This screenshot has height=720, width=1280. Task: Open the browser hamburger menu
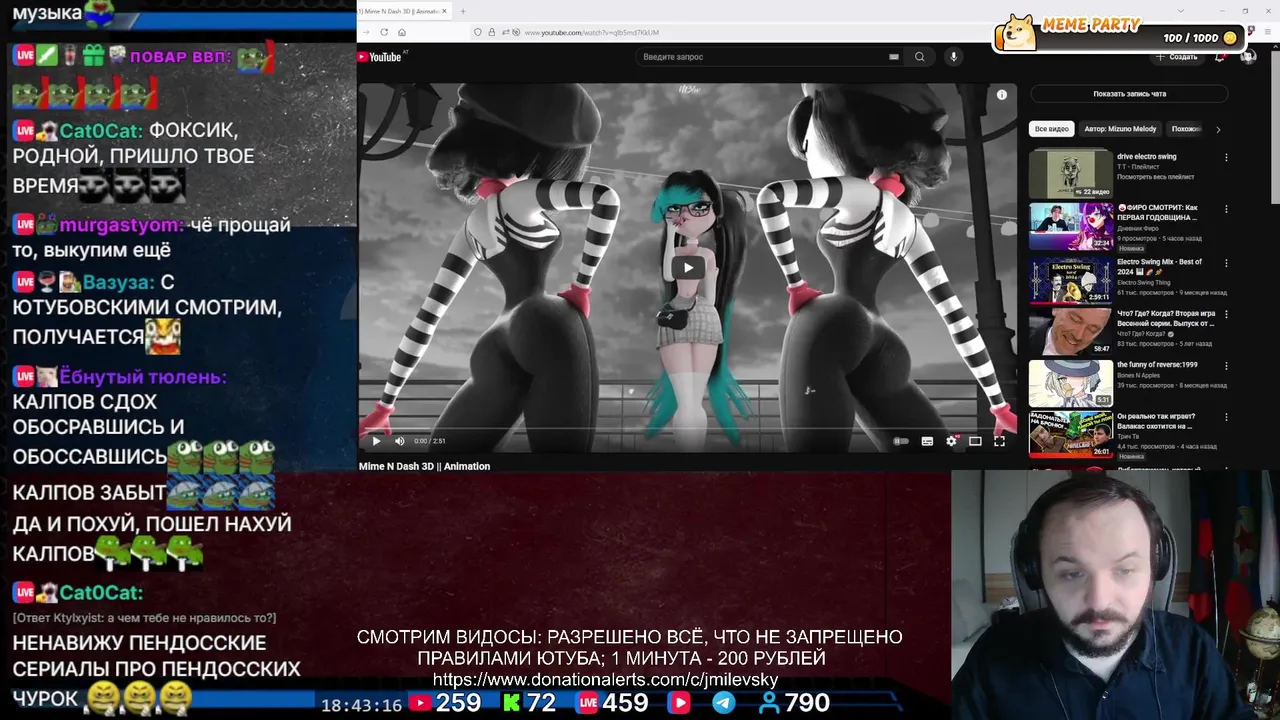[x=1269, y=32]
